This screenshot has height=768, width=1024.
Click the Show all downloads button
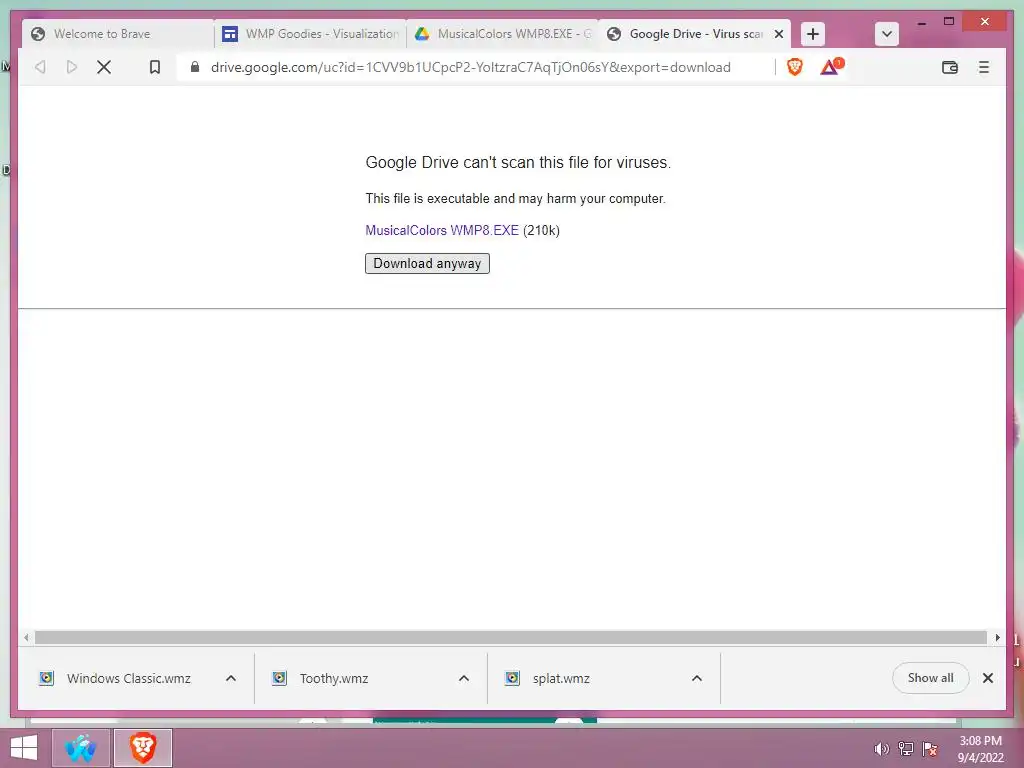tap(931, 678)
